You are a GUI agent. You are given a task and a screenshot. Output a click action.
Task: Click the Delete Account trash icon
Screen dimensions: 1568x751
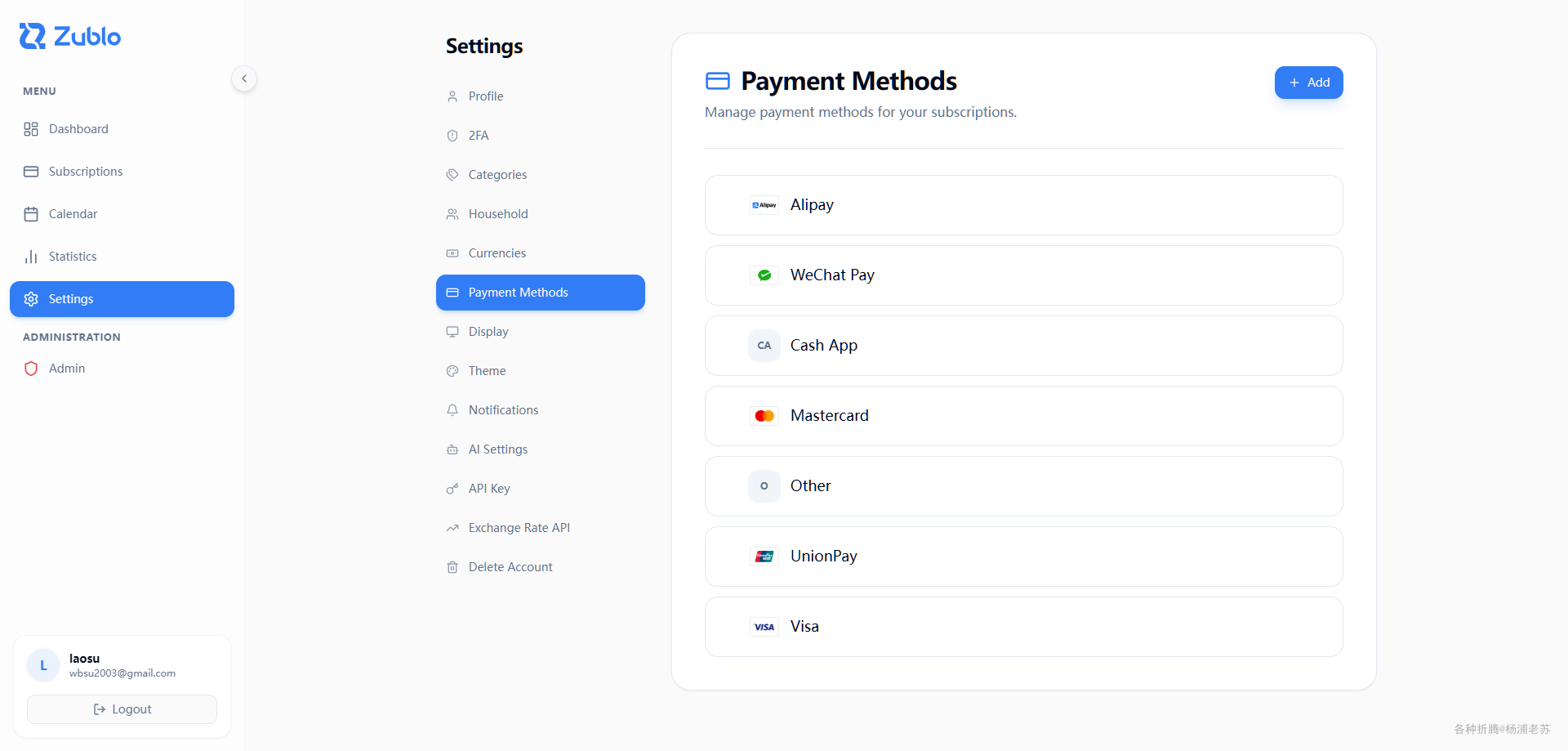point(452,567)
